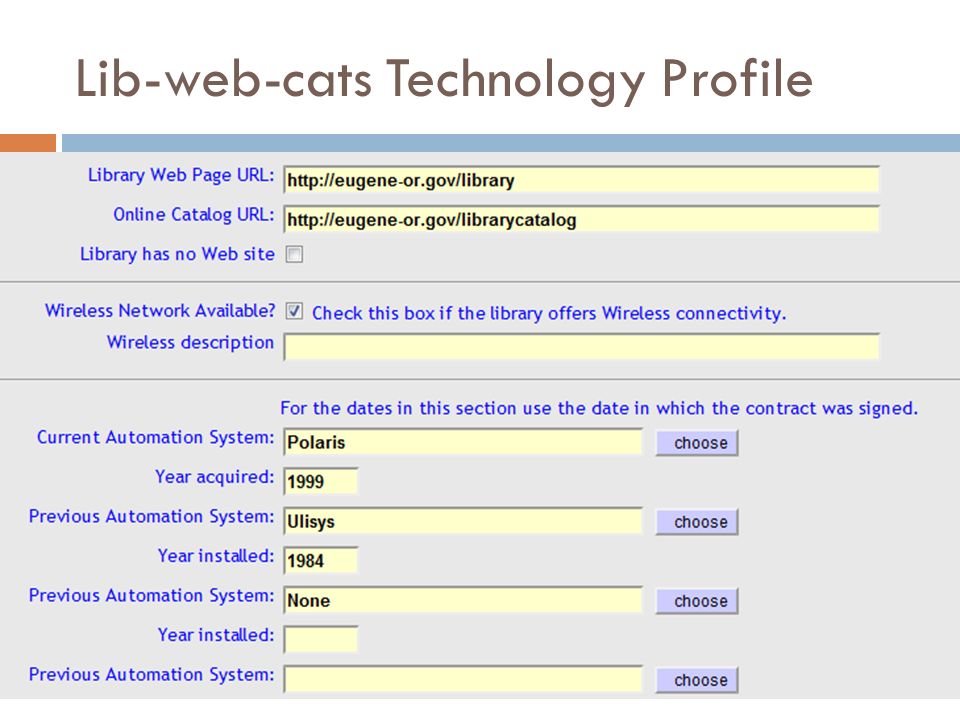Click the Previous Automation System field showing None
The image size is (960, 720).
click(x=463, y=600)
